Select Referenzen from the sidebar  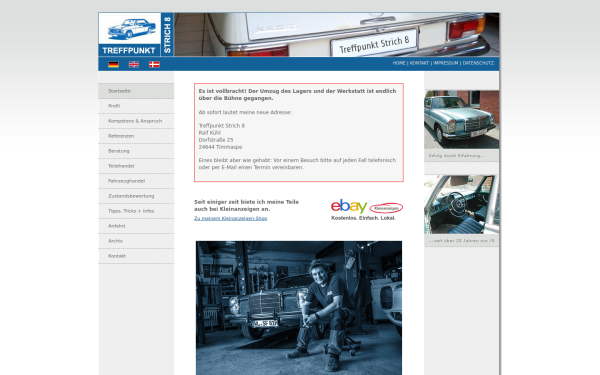click(136, 136)
